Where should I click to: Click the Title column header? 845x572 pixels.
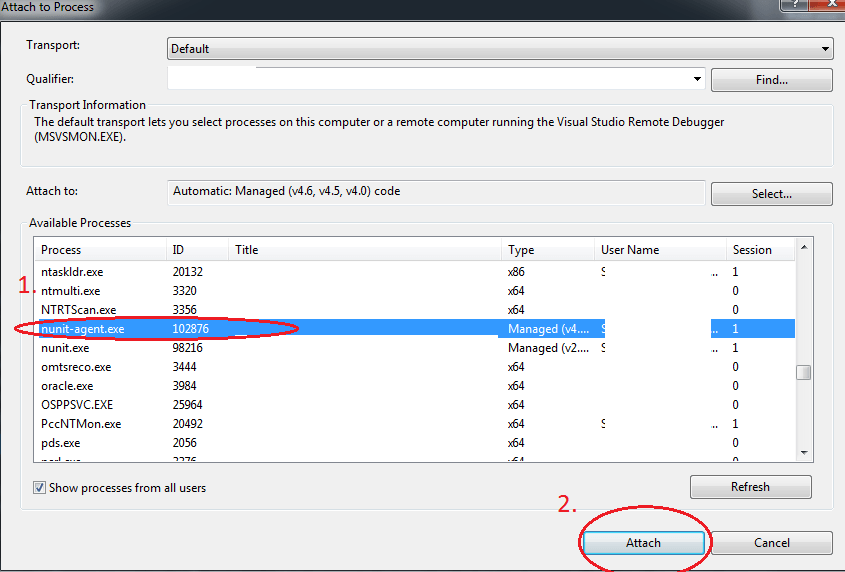(x=364, y=250)
